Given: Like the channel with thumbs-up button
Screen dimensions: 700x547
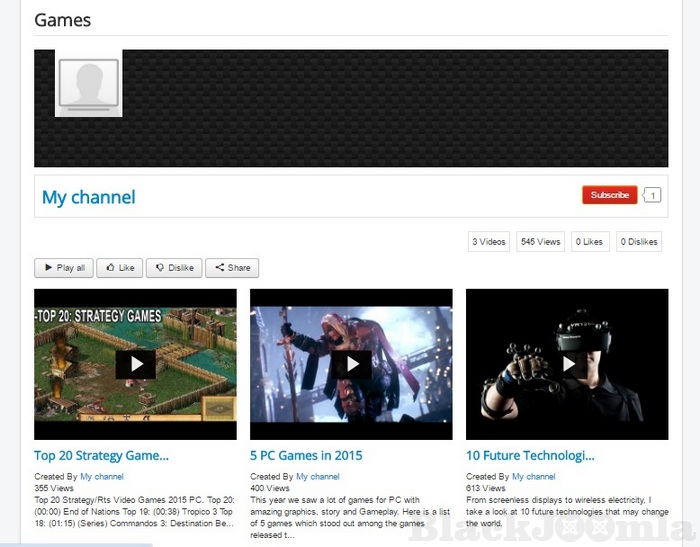Looking at the screenshot, I should click(x=119, y=268).
